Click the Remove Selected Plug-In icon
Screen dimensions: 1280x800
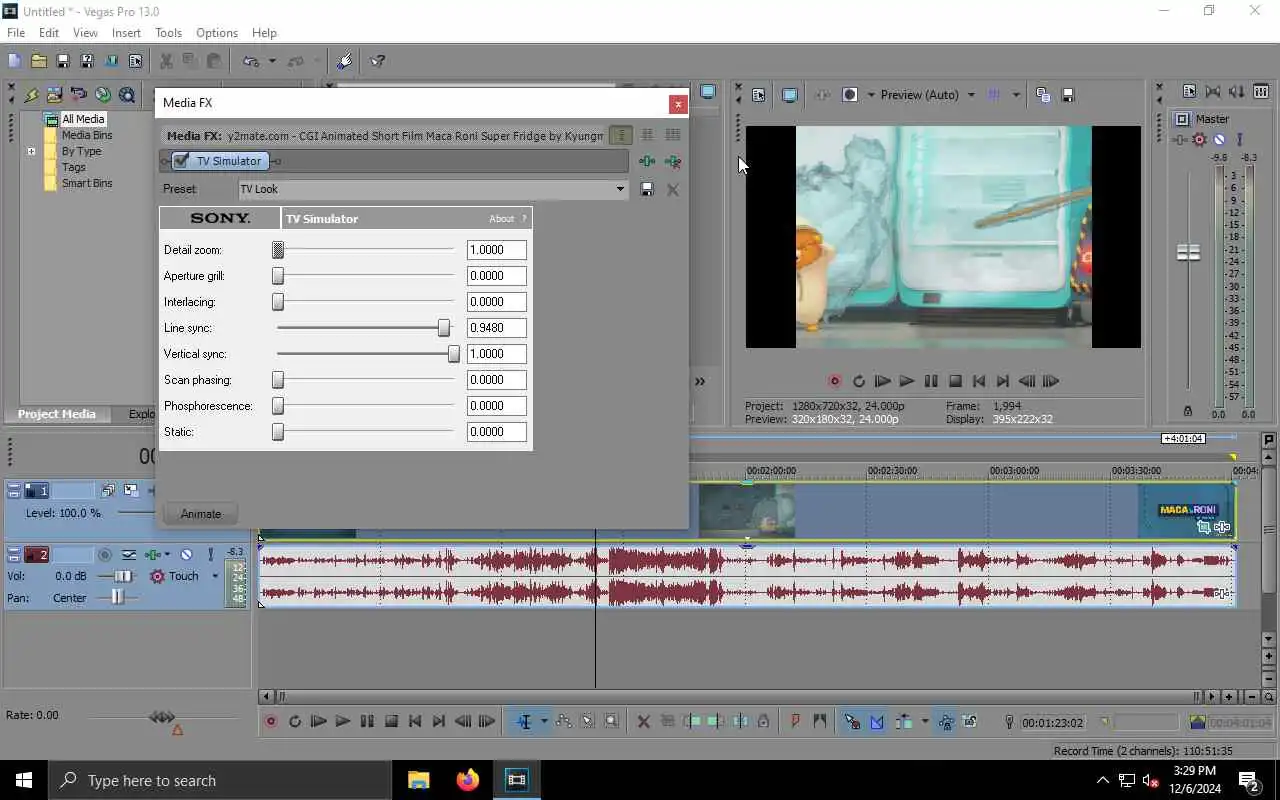click(673, 161)
